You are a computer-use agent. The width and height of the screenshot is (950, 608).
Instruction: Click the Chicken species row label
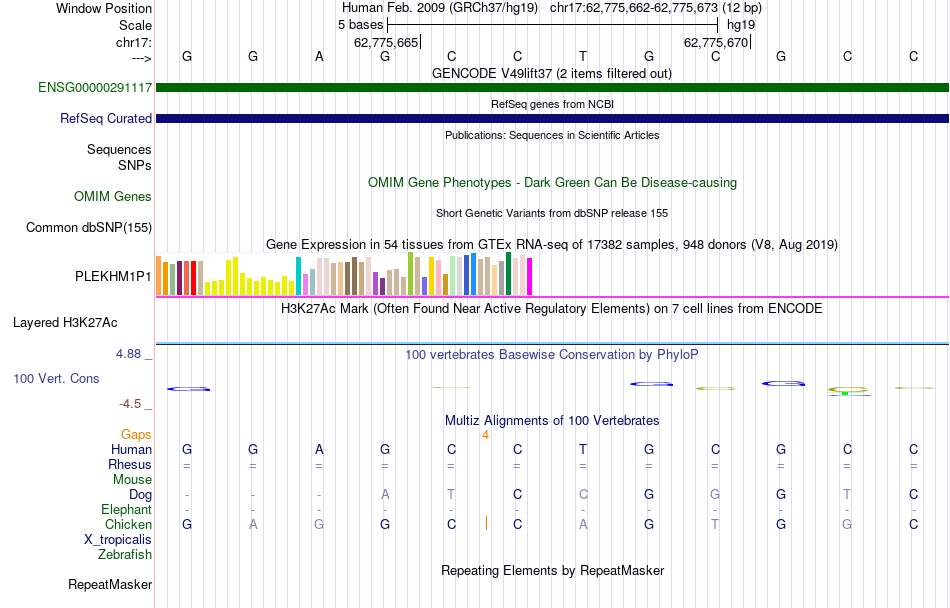point(128,524)
